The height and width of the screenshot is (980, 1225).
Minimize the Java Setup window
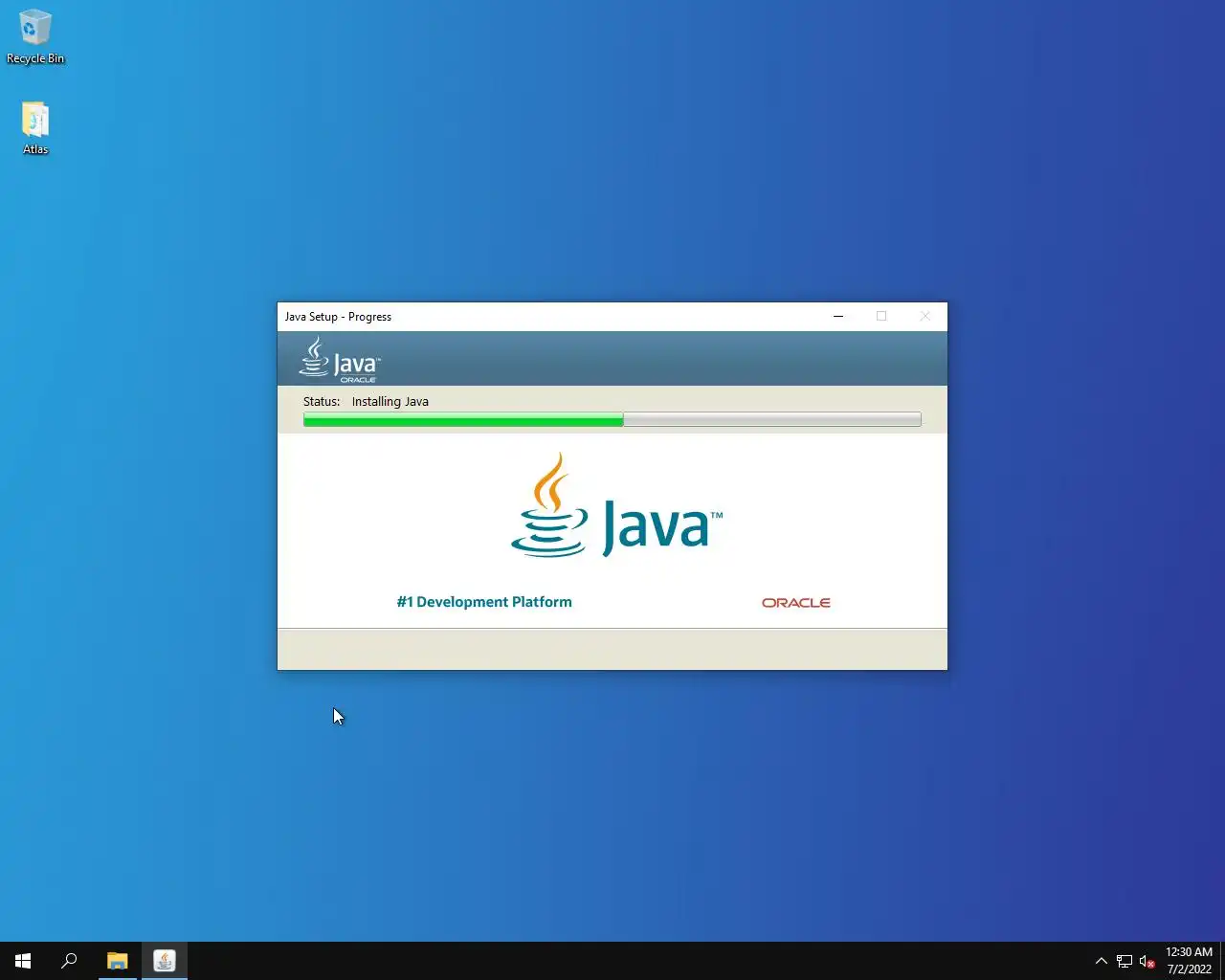pos(838,316)
